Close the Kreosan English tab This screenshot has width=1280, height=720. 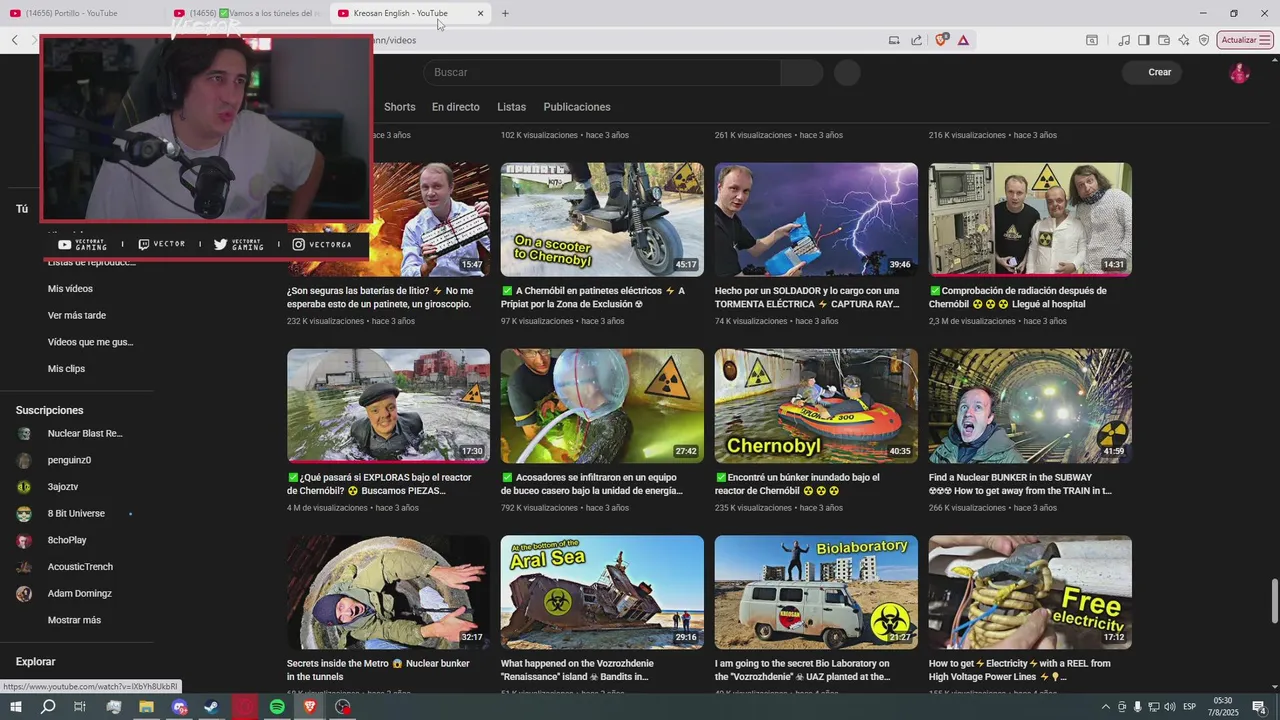480,13
